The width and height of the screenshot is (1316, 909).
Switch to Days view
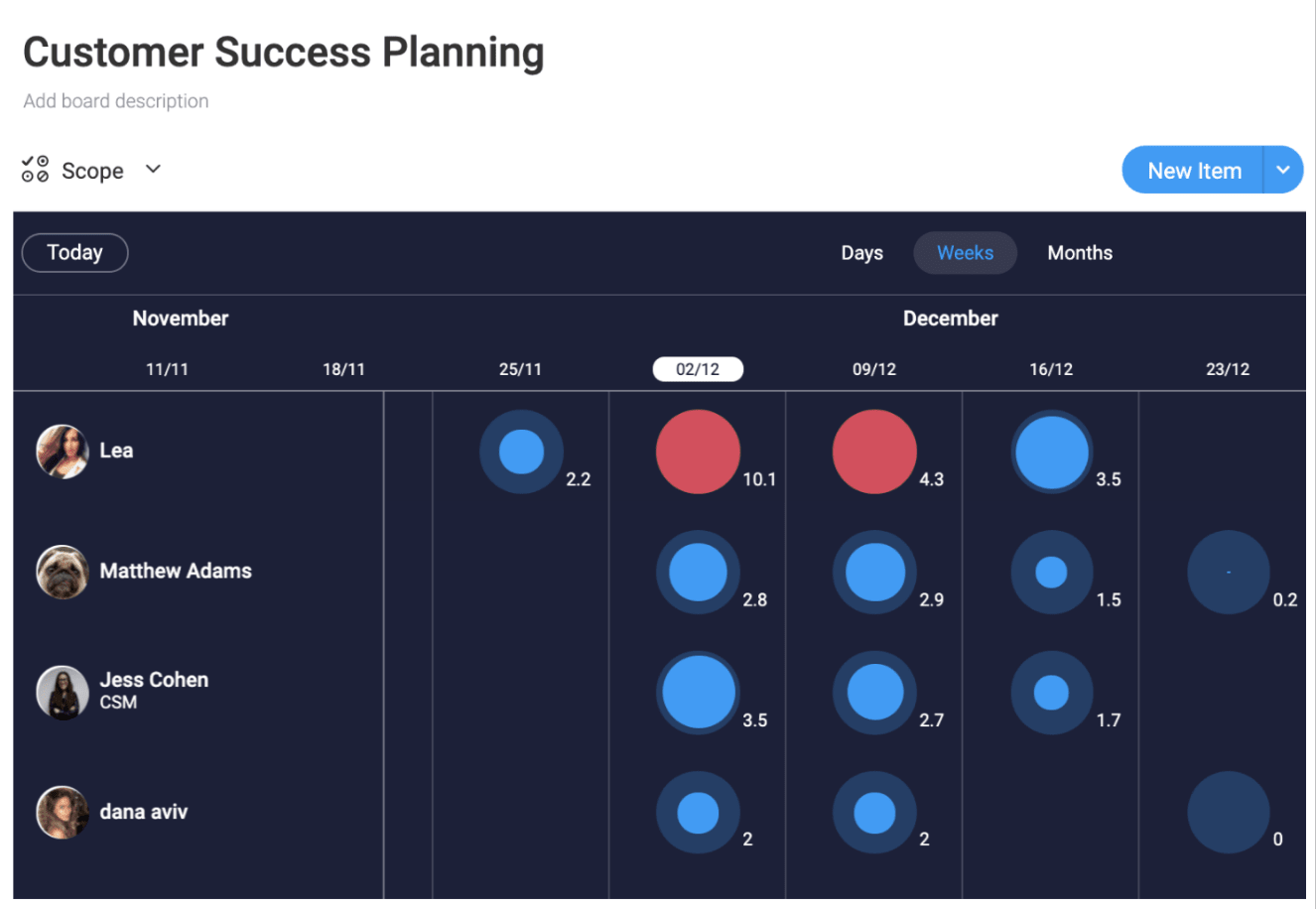pos(861,253)
